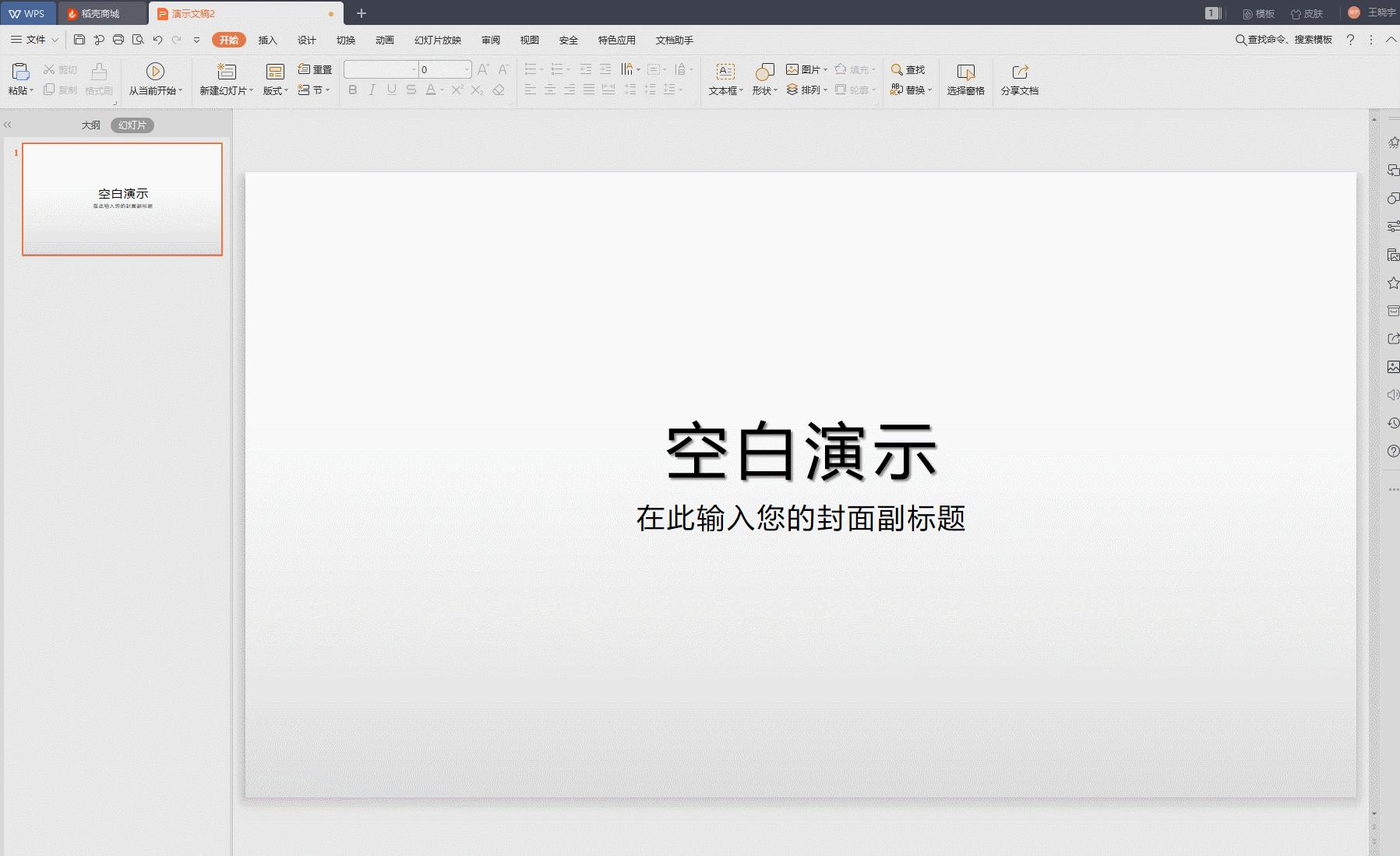Select the slide 1 thumbnail
This screenshot has height=856, width=1400.
[x=122, y=199]
